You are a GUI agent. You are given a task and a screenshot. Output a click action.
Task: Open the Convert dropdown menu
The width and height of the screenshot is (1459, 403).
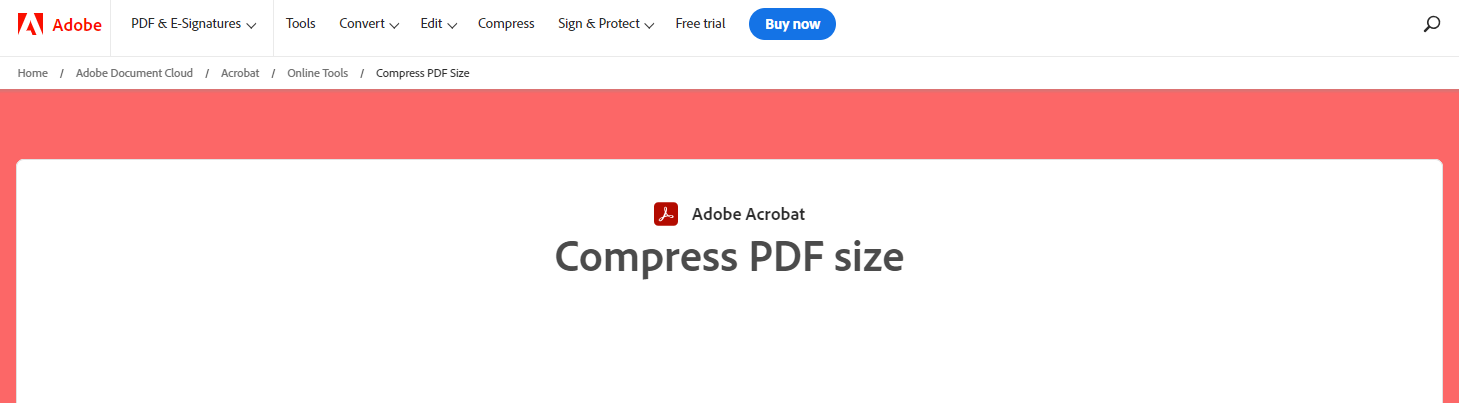click(x=369, y=24)
